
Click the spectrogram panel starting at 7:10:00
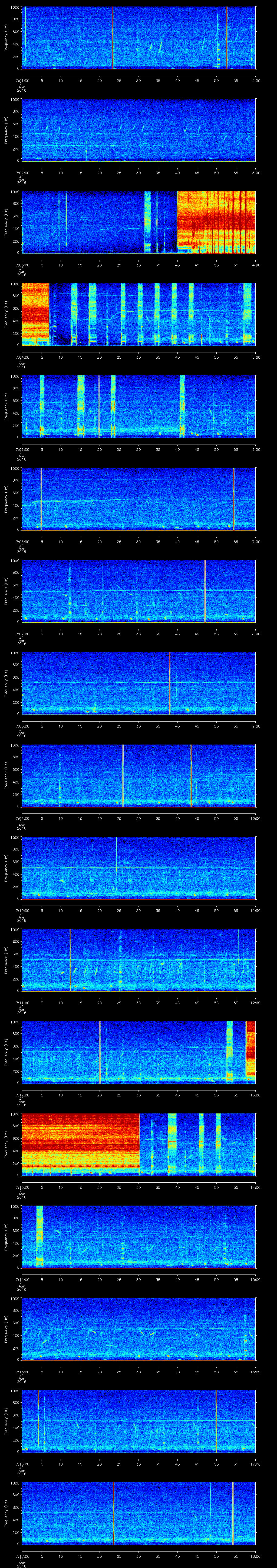click(x=138, y=868)
